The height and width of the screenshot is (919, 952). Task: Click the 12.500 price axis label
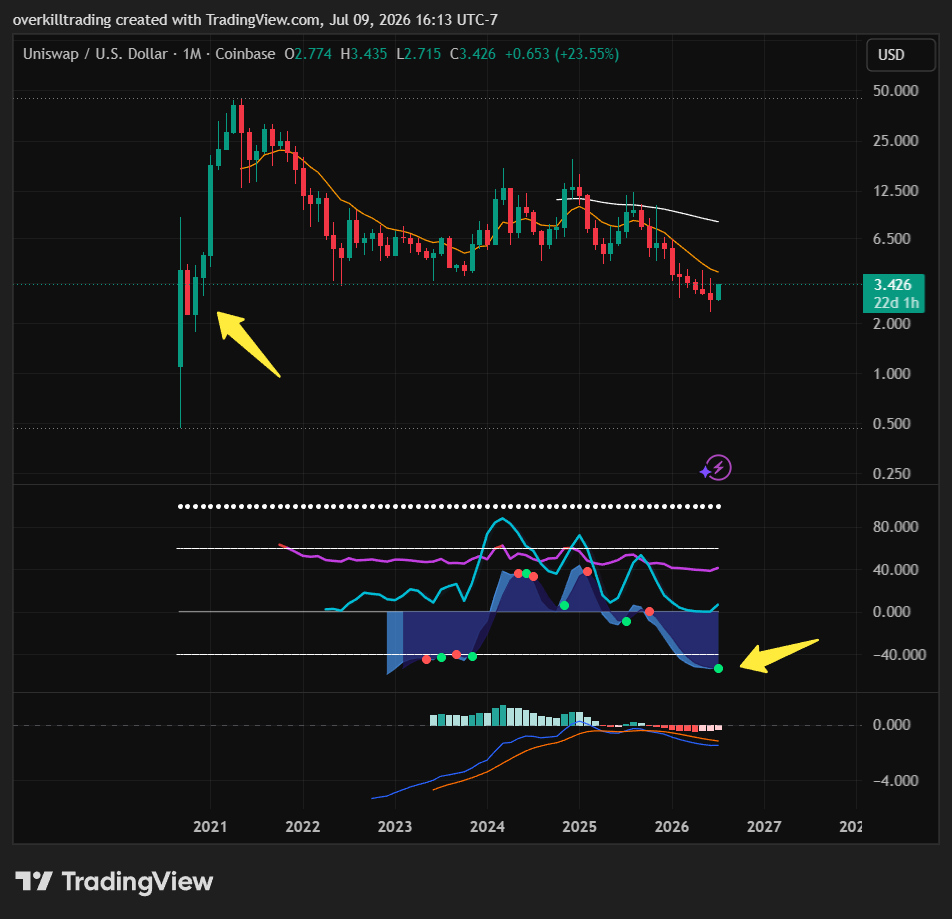[896, 191]
